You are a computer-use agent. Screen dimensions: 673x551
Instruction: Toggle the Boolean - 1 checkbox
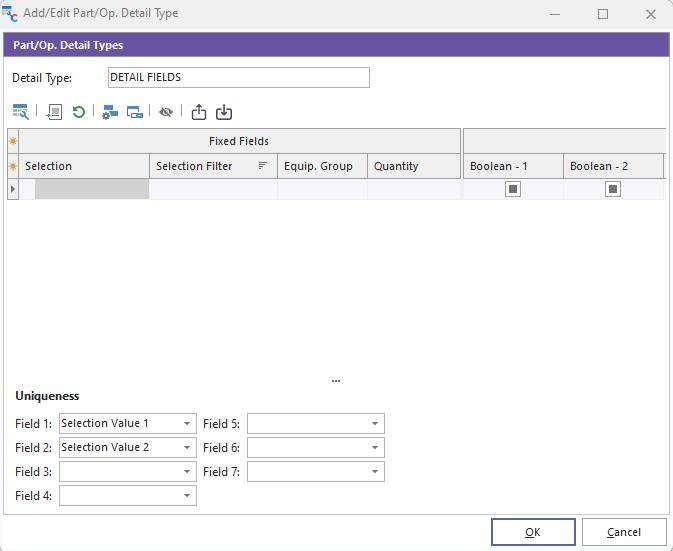click(513, 189)
